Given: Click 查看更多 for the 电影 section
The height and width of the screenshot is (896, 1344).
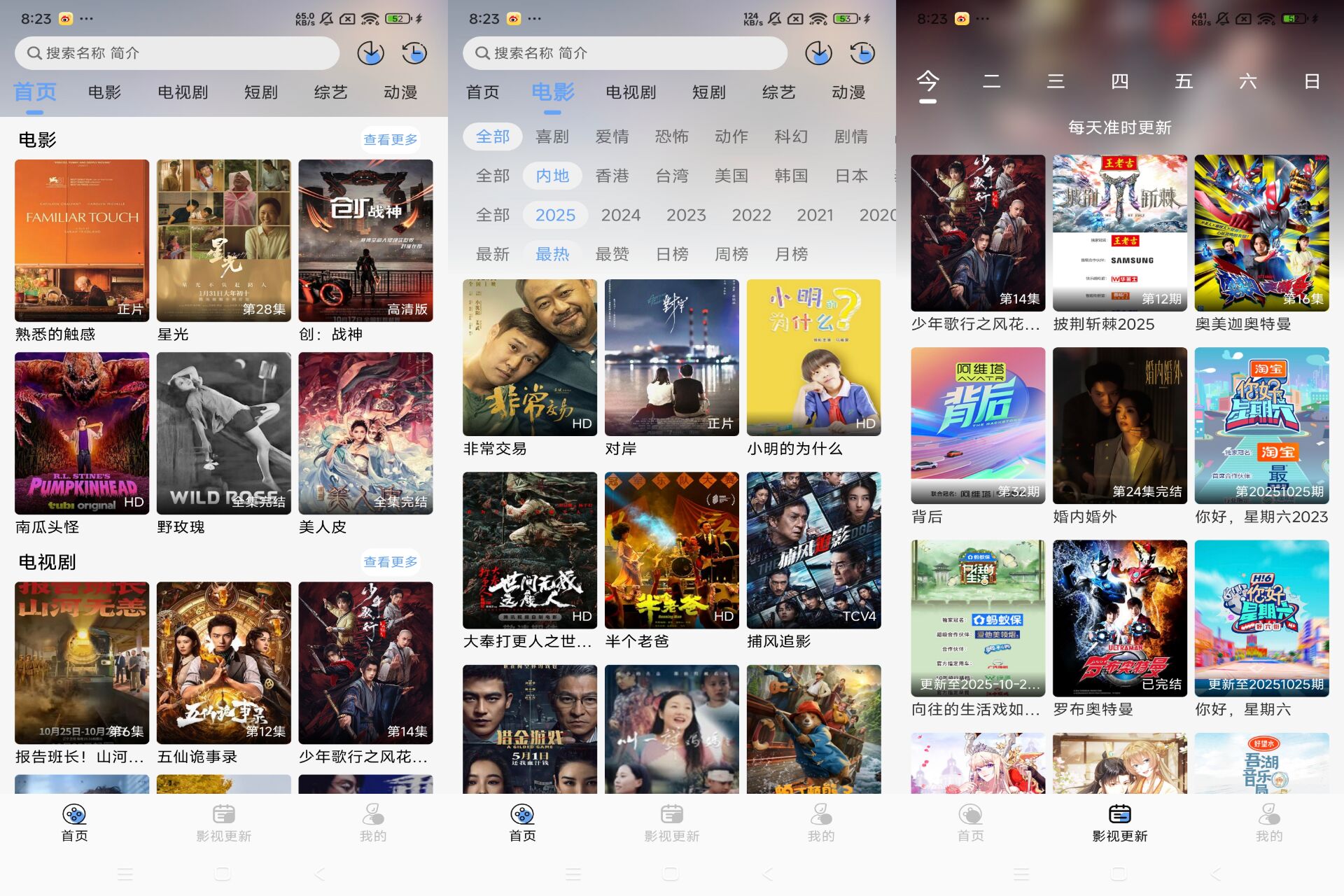Looking at the screenshot, I should coord(390,139).
